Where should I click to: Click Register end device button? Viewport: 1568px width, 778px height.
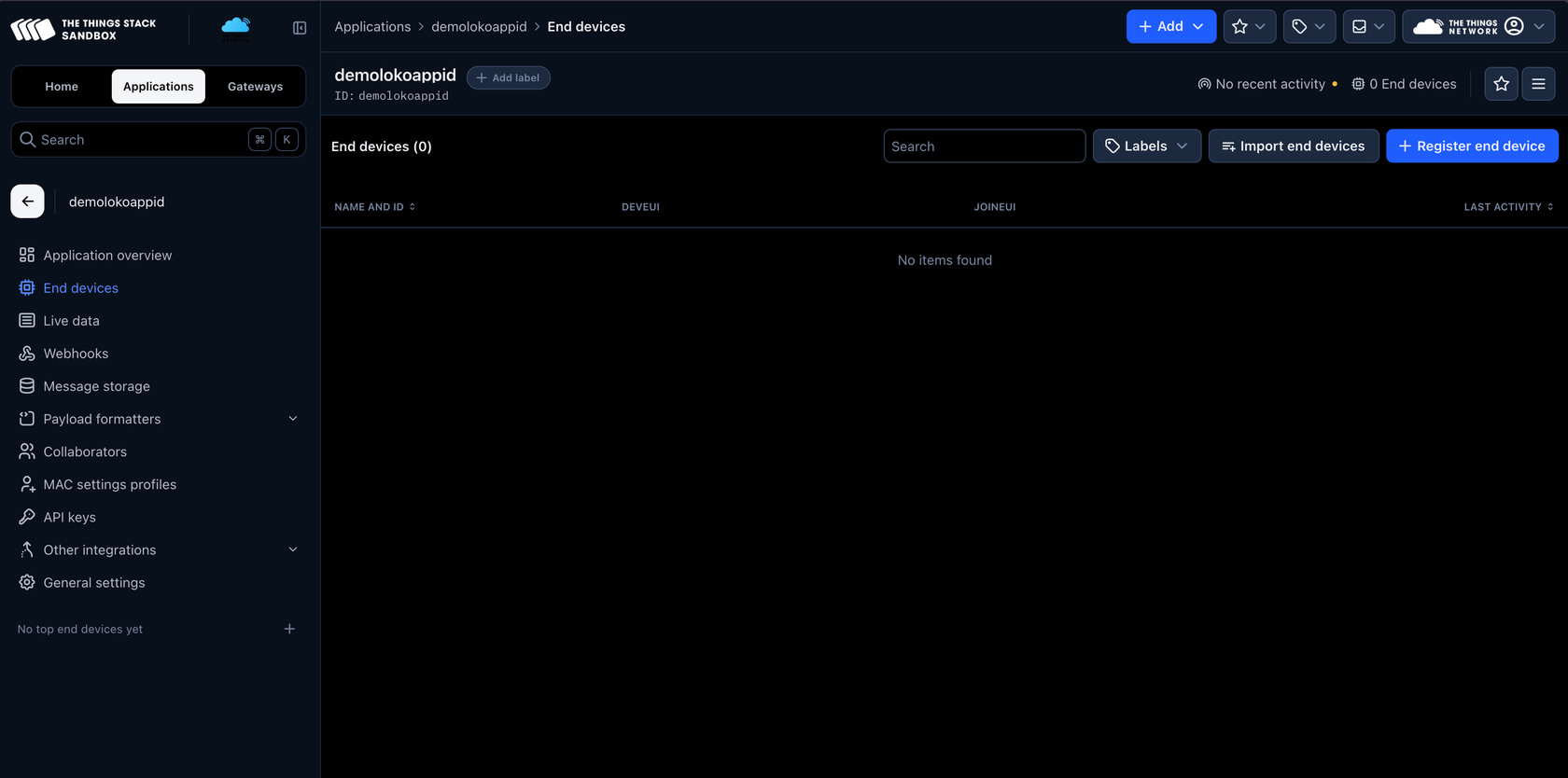[1472, 146]
